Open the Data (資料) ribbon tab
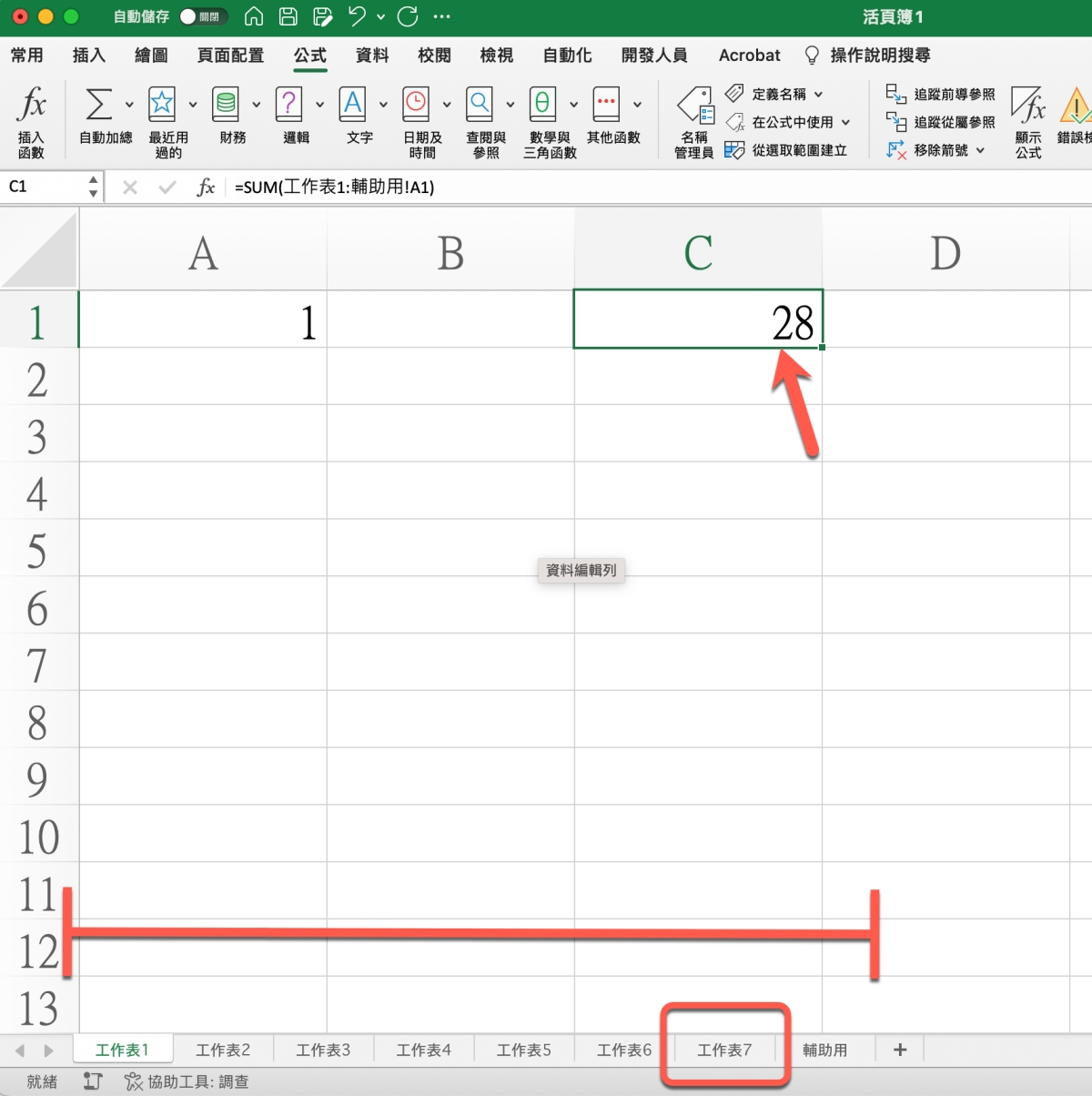Image resolution: width=1092 pixels, height=1096 pixels. (372, 56)
